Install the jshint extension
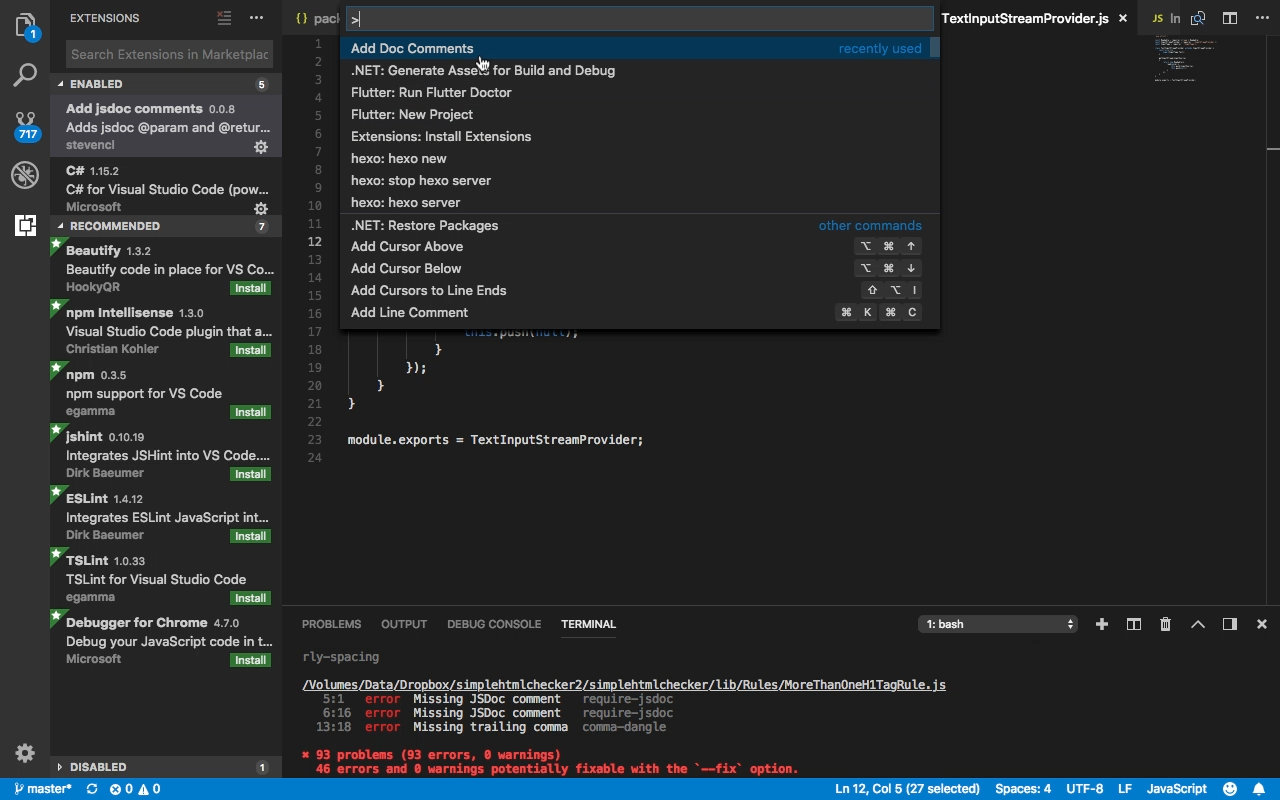1280x800 pixels. (250, 474)
